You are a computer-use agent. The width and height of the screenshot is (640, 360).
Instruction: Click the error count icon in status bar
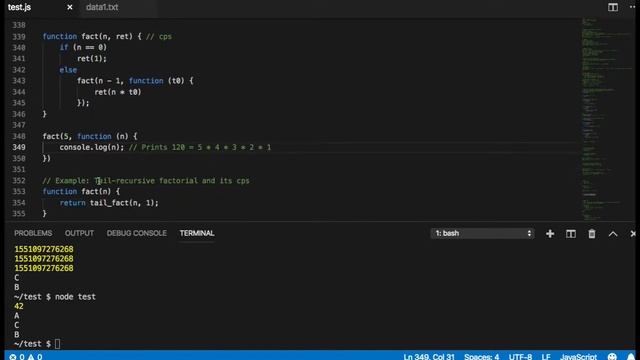pos(13,357)
